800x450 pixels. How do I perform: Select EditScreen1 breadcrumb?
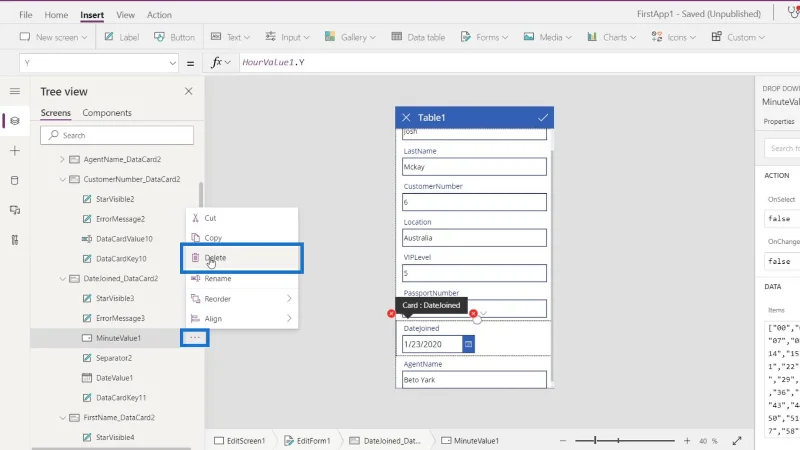click(x=240, y=440)
